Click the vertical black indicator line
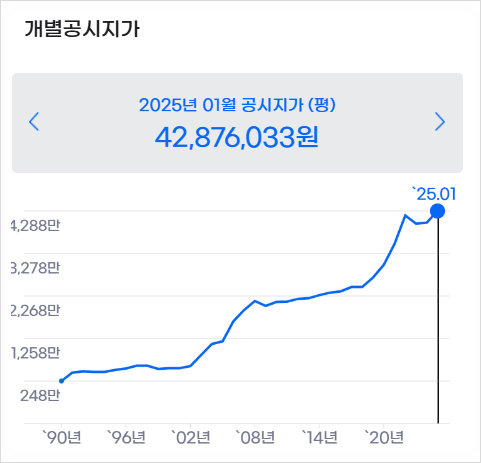Viewport: 481px width, 463px height. tap(438, 321)
